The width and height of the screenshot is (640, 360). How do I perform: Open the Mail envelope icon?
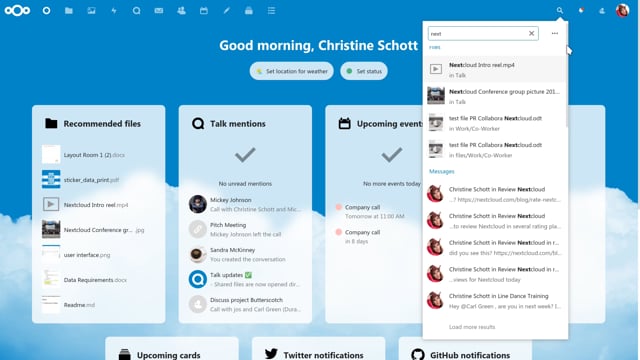click(159, 11)
